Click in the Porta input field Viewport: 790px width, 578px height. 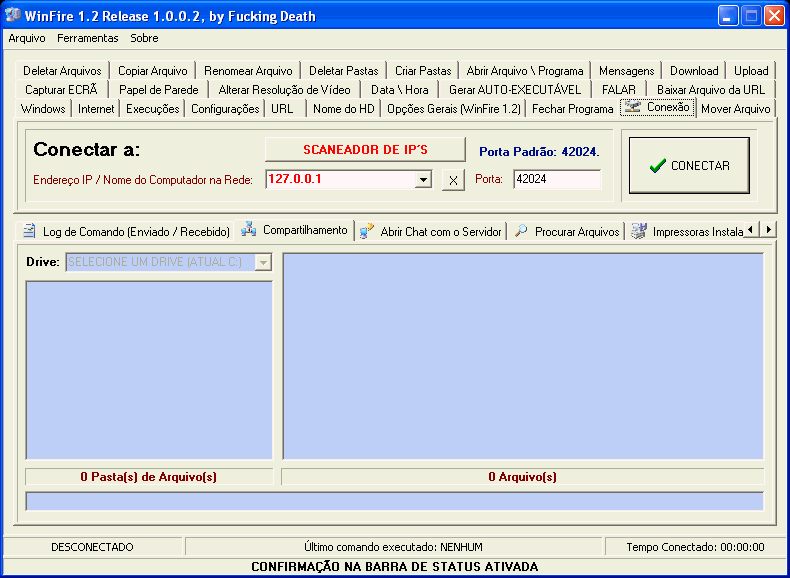[x=556, y=180]
